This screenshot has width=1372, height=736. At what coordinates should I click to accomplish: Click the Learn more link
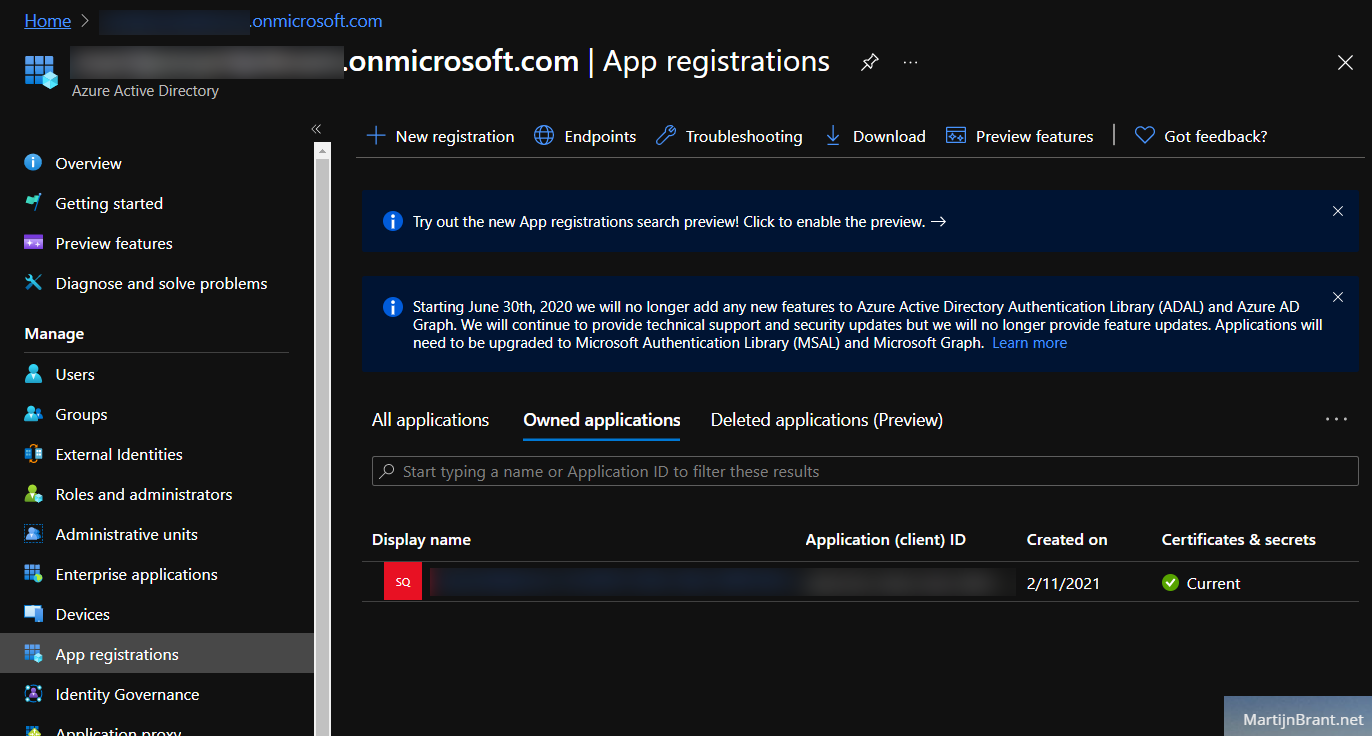point(1029,343)
